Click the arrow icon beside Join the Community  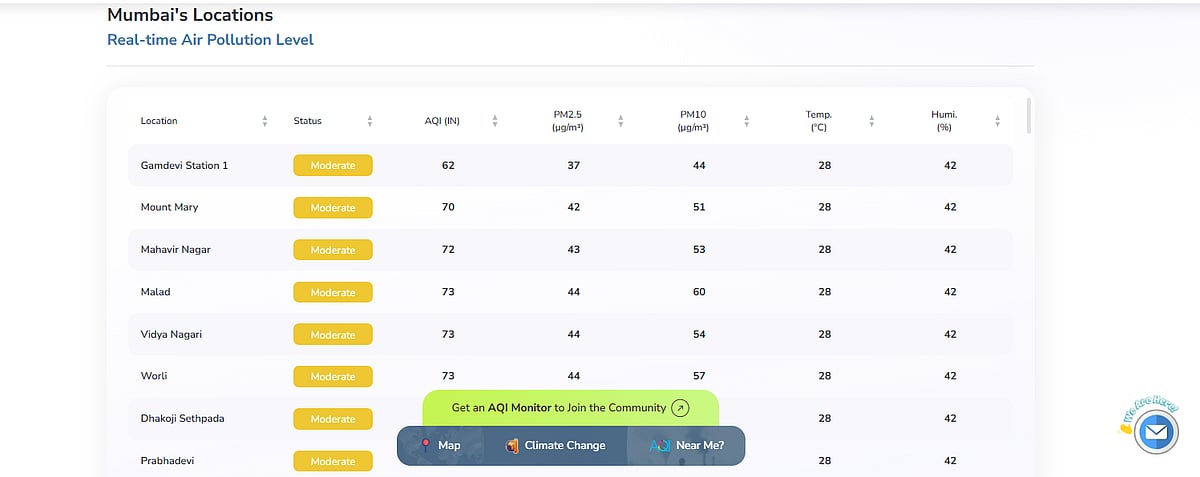pos(680,408)
